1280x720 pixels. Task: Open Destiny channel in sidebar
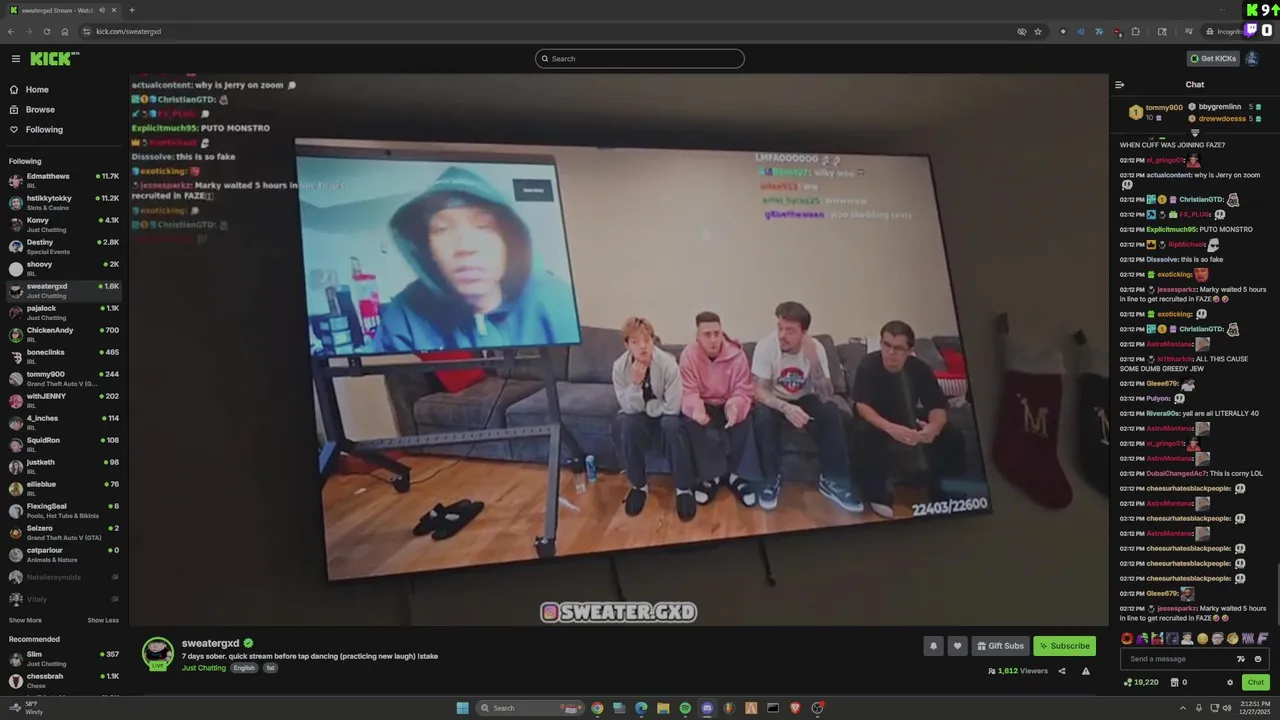coord(64,246)
